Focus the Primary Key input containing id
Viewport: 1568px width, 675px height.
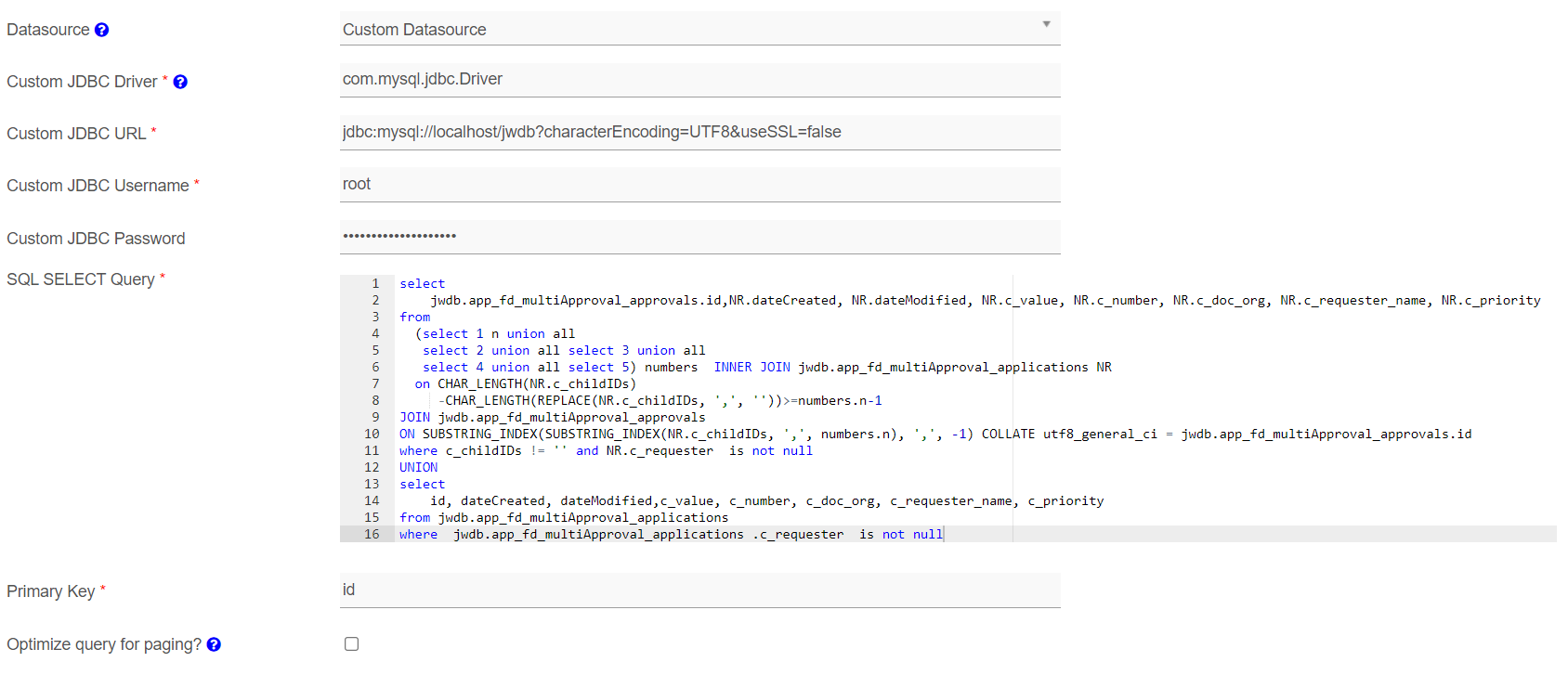(x=699, y=590)
